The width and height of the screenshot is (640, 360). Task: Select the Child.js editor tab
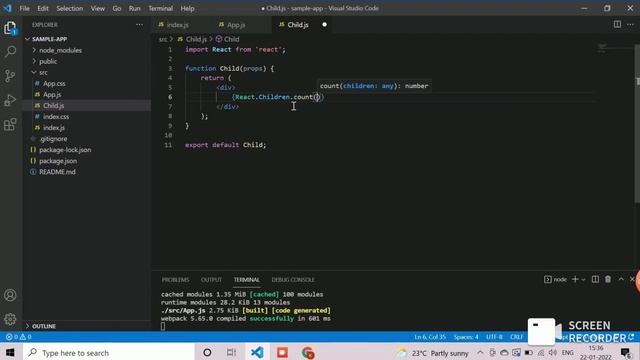[298, 25]
